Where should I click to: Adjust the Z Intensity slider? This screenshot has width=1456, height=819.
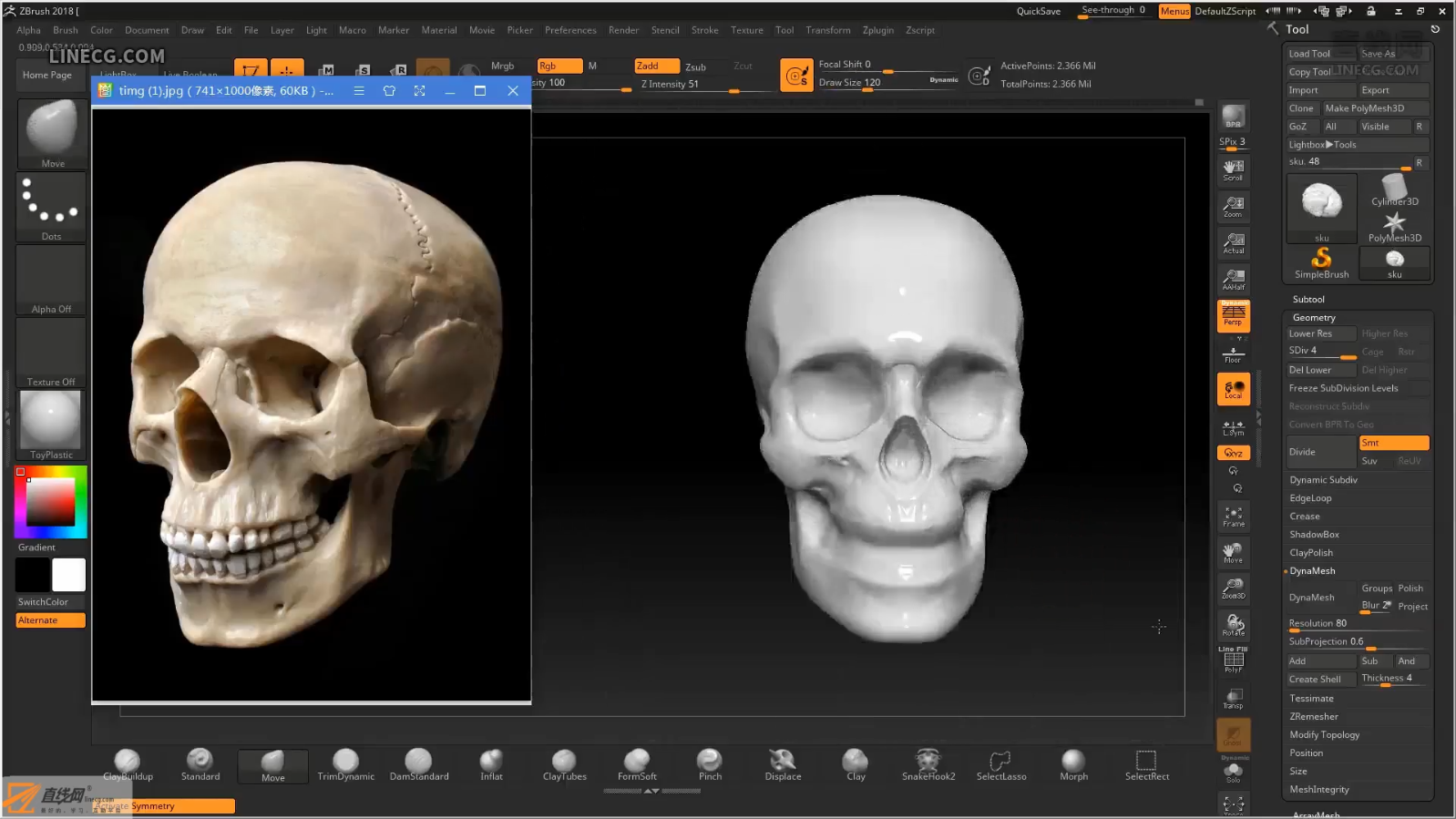705,84
